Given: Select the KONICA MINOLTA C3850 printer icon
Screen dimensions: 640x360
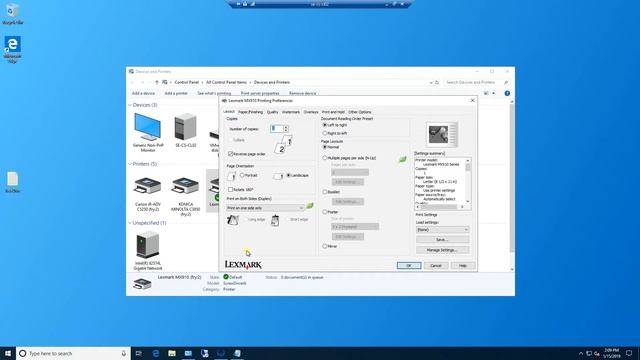Looking at the screenshot, I should 185,186.
